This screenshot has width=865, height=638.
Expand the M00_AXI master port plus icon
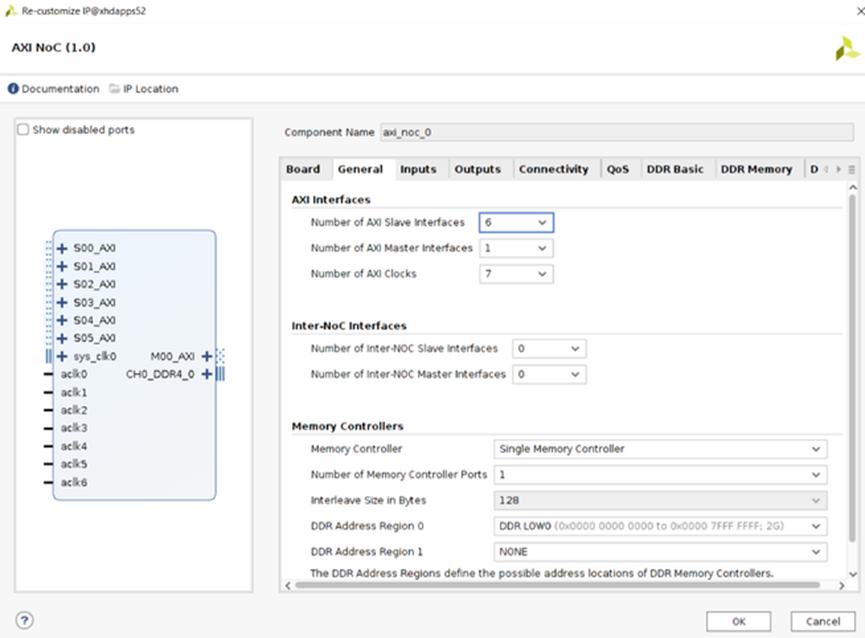click(206, 356)
